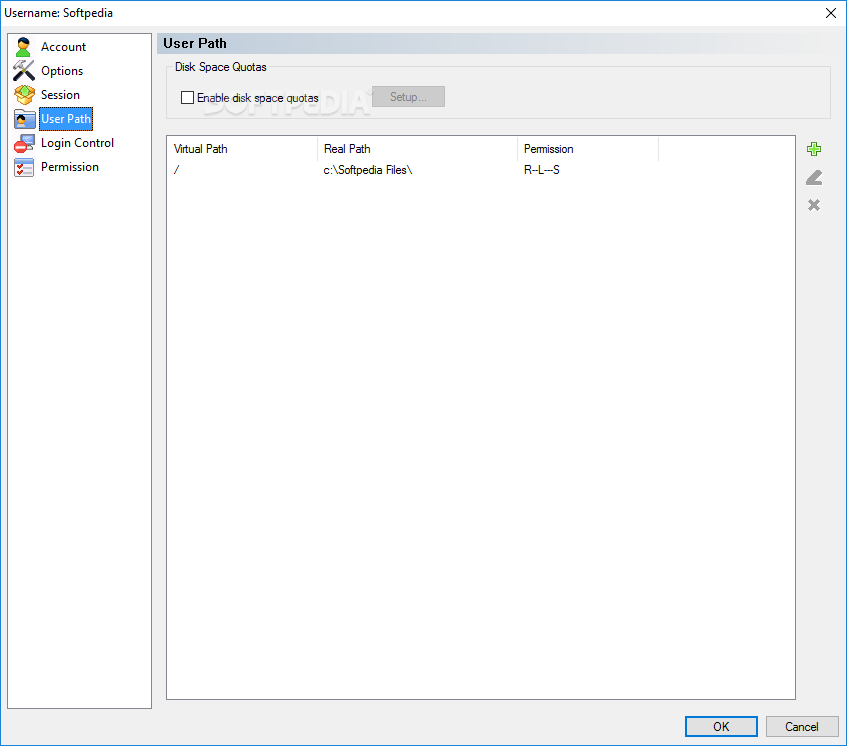
Task: Open the Permission section
Action: 70,167
